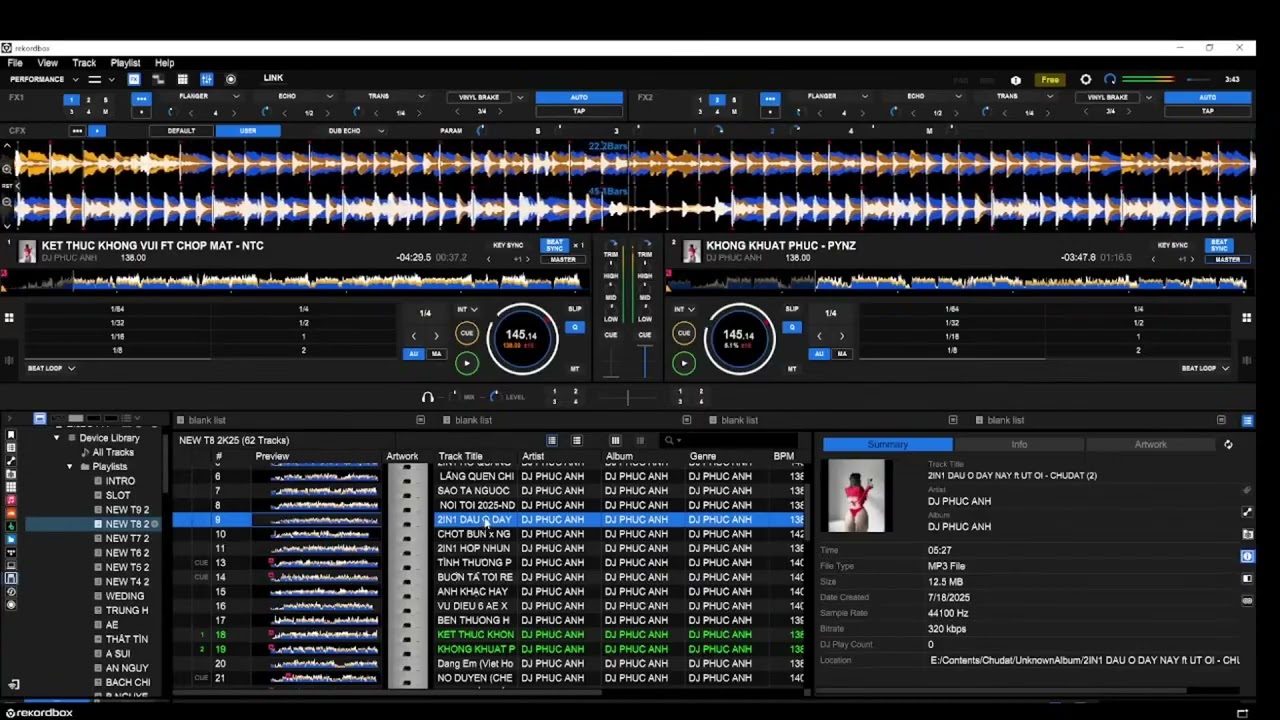This screenshot has height=720, width=1280.
Task: Switch to the Info tab
Action: point(1019,444)
